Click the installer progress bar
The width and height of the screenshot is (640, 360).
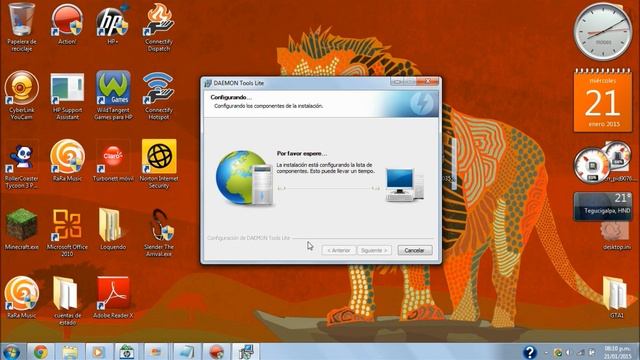[x=329, y=188]
